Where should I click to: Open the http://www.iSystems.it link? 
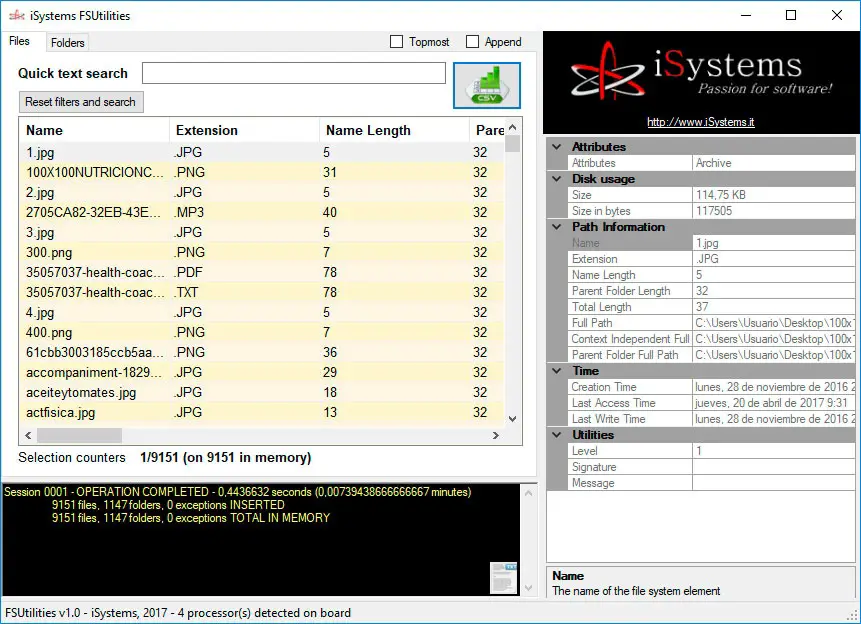[x=700, y=122]
